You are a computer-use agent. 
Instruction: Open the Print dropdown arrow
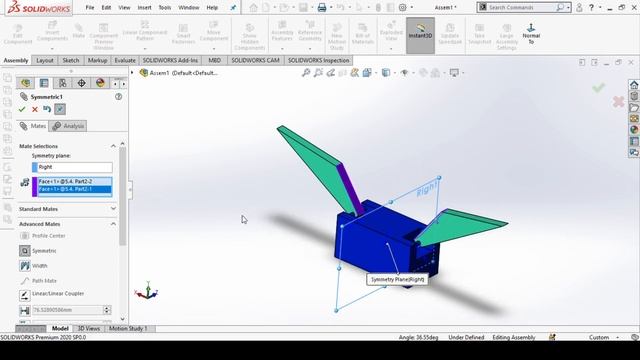click(330, 7)
